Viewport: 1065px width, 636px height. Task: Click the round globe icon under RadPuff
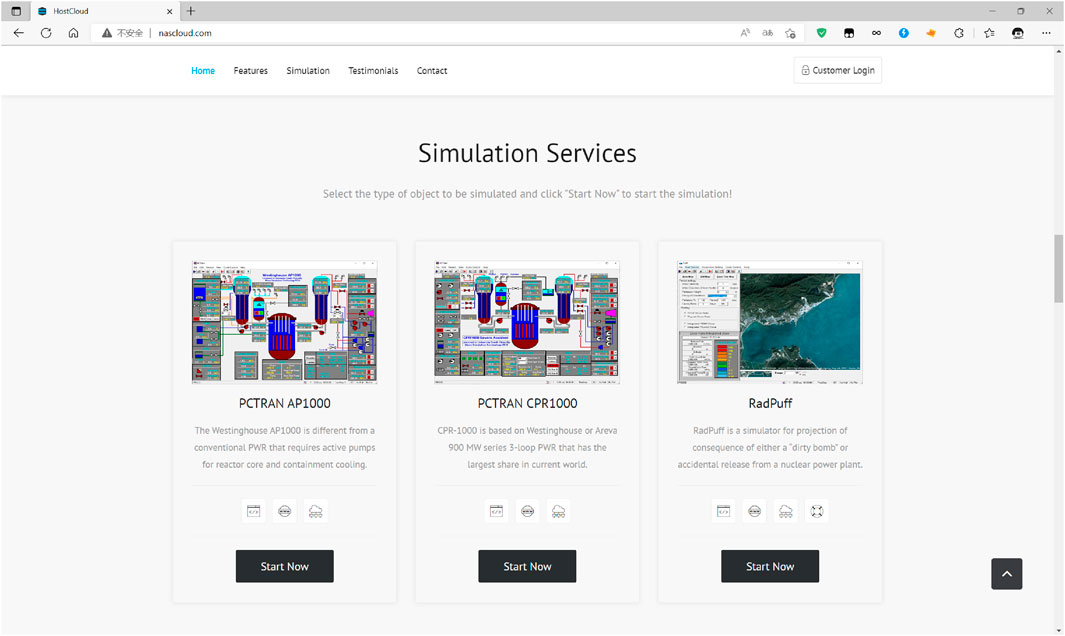coord(755,511)
